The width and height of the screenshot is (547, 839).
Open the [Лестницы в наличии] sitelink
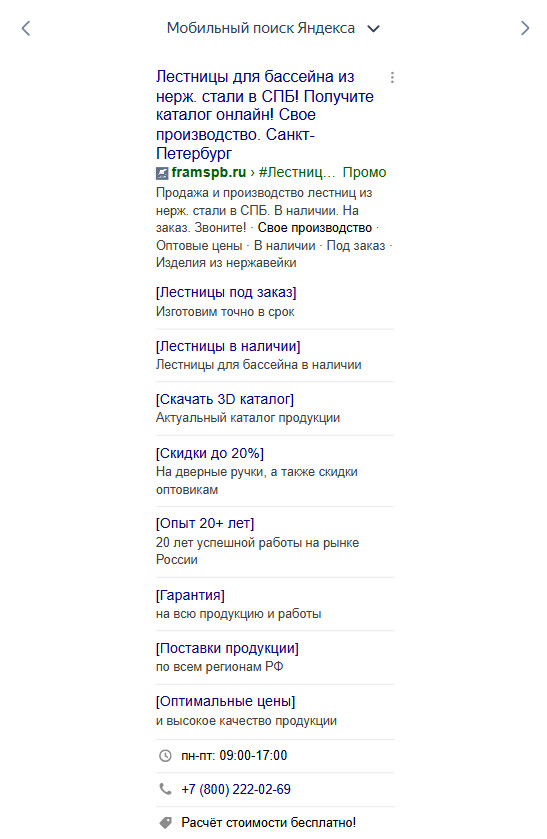click(x=228, y=346)
